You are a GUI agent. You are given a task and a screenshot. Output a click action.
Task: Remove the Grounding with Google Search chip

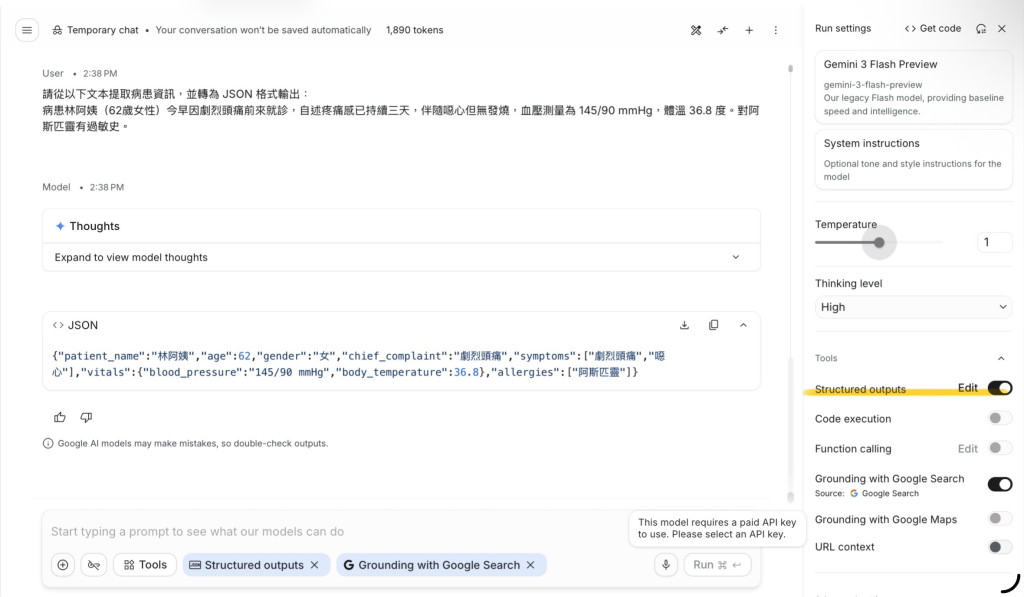[x=530, y=565]
